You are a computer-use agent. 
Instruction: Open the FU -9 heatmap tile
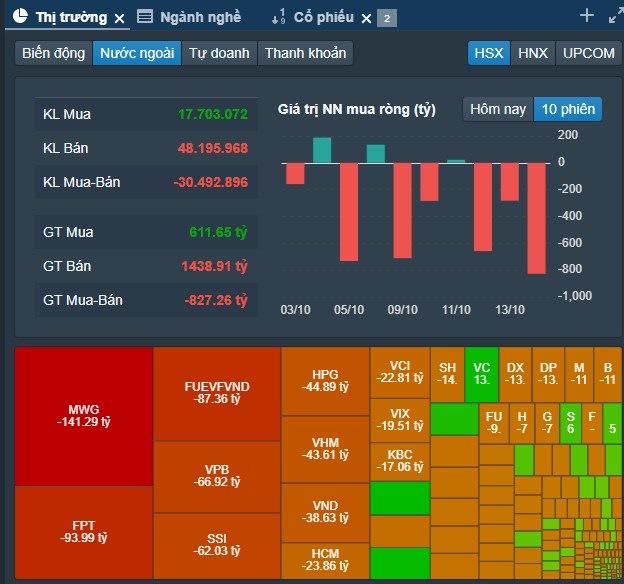(x=493, y=423)
